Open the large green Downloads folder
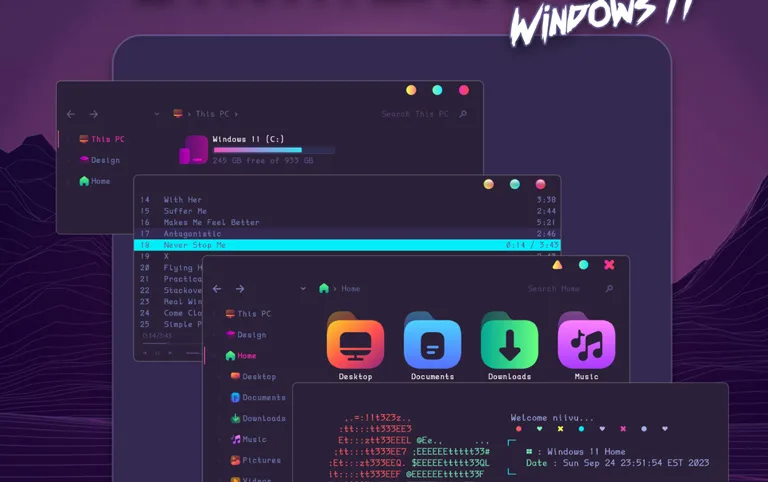Image resolution: width=768 pixels, height=482 pixels. 509,346
